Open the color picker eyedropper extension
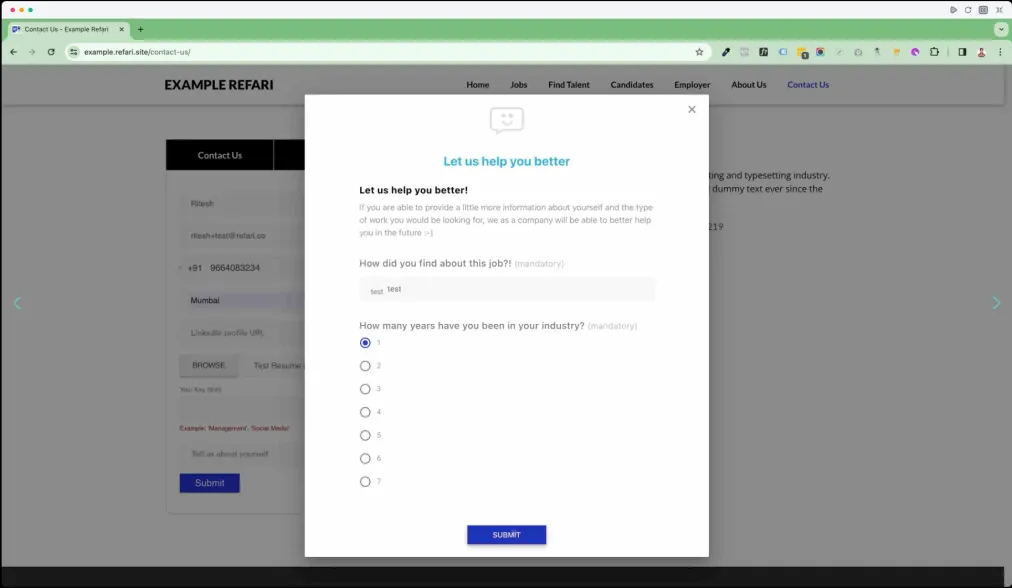Image resolution: width=1012 pixels, height=588 pixels. tap(725, 52)
